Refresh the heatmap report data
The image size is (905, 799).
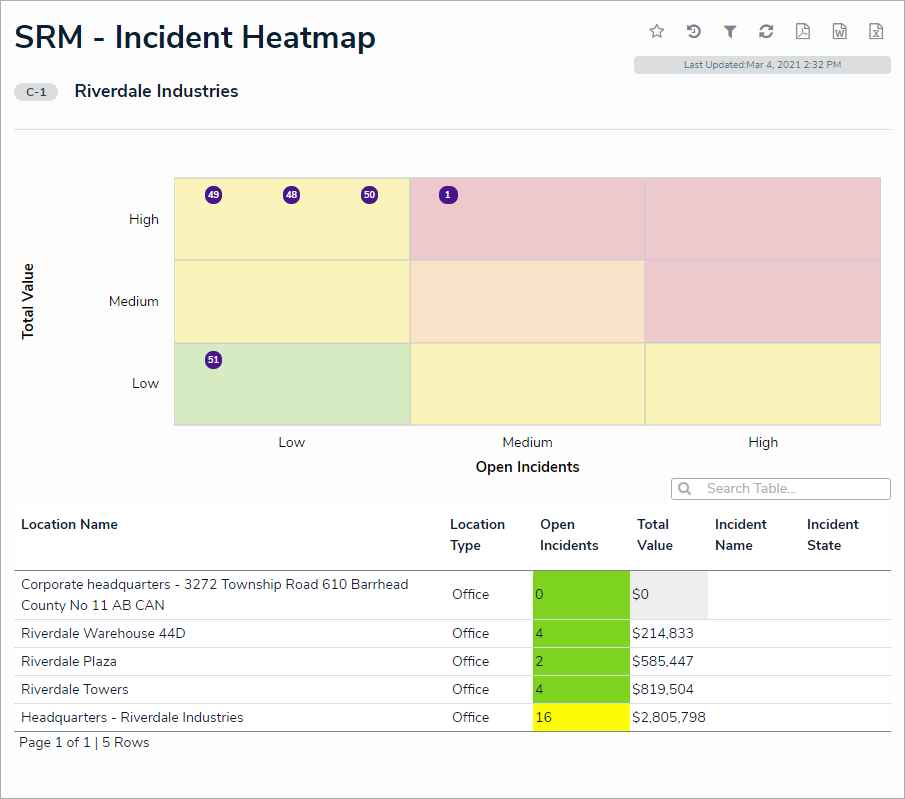pos(766,32)
